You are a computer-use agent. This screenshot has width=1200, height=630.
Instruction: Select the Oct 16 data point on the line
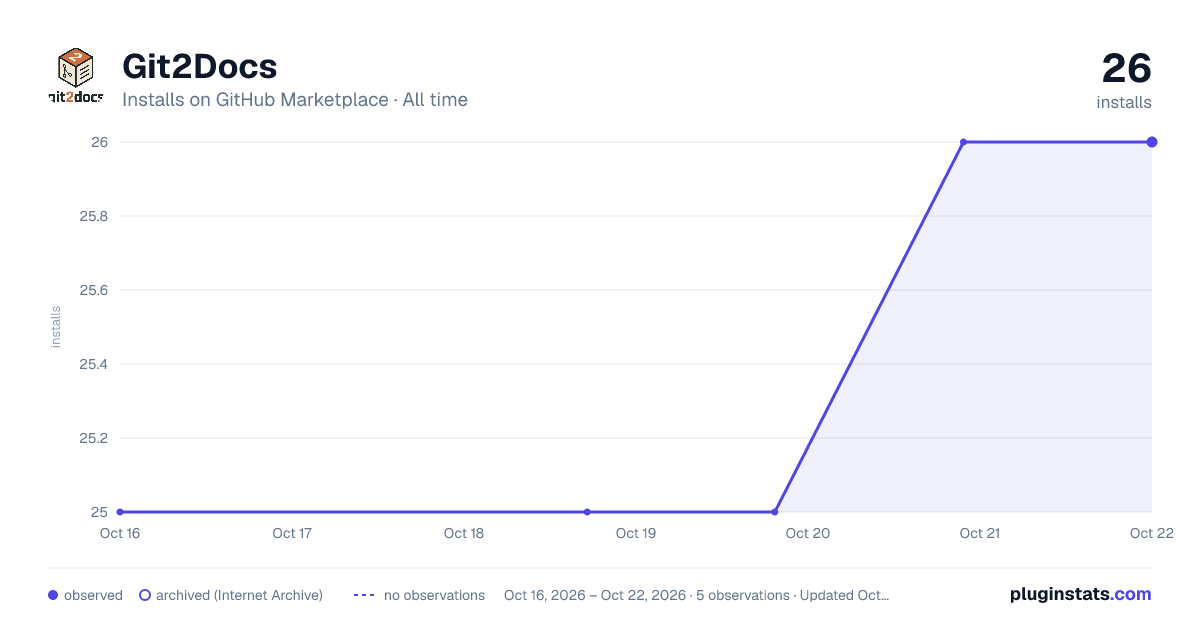point(120,512)
